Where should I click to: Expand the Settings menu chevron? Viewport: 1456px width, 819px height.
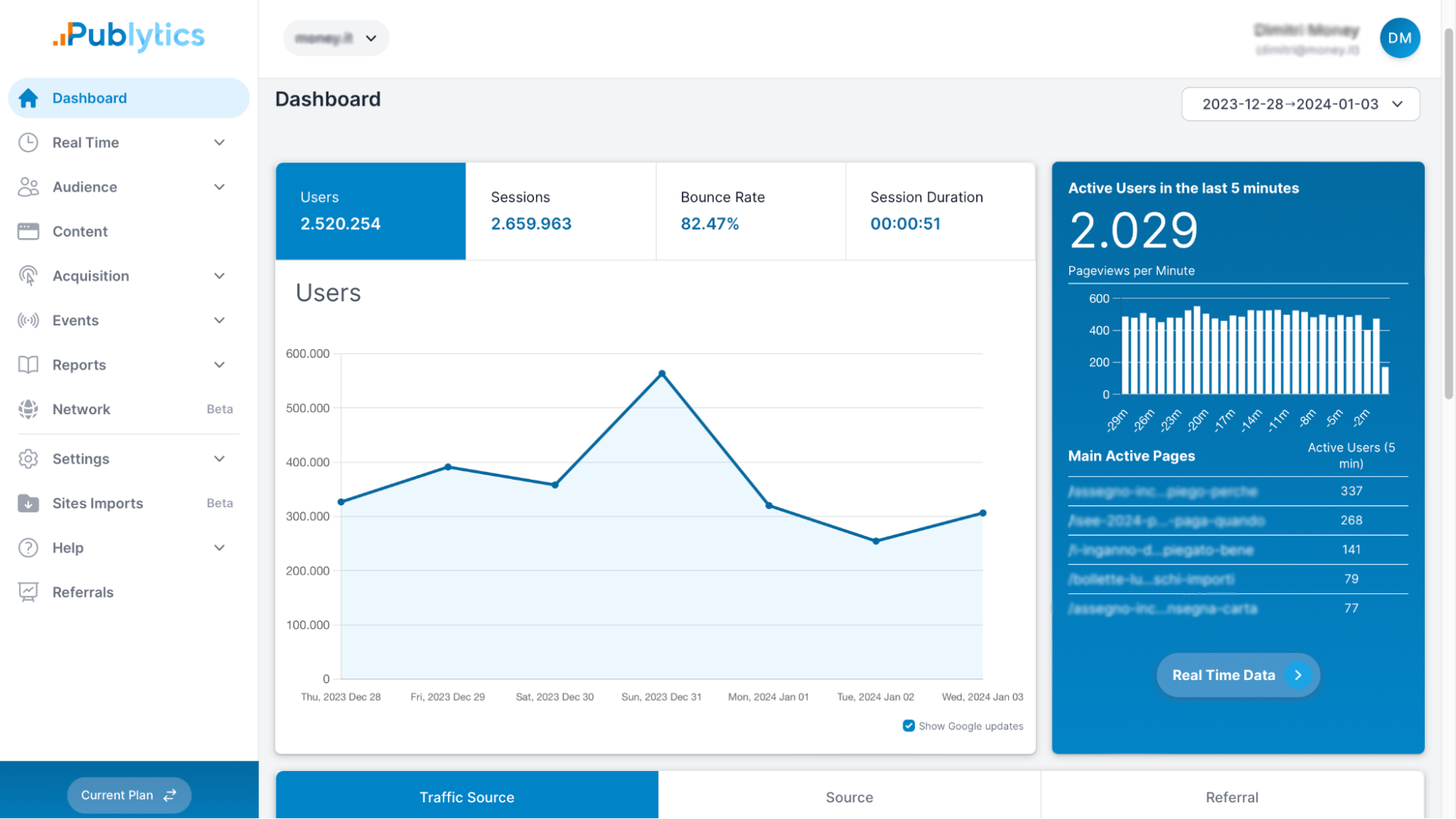click(219, 459)
